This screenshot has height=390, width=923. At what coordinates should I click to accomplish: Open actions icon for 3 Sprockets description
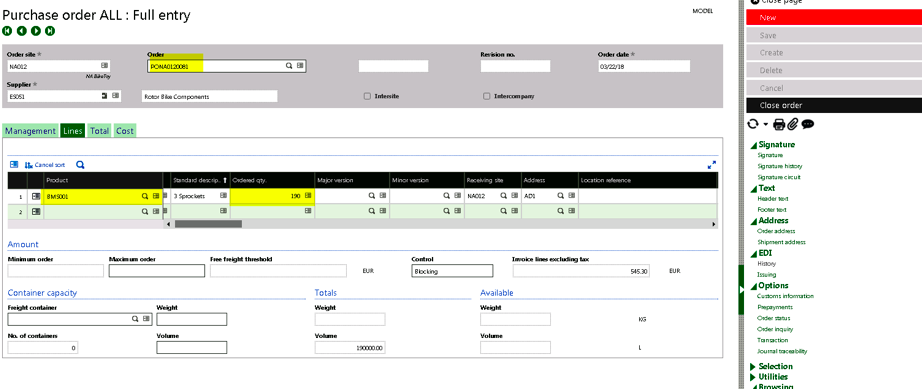[x=224, y=196]
